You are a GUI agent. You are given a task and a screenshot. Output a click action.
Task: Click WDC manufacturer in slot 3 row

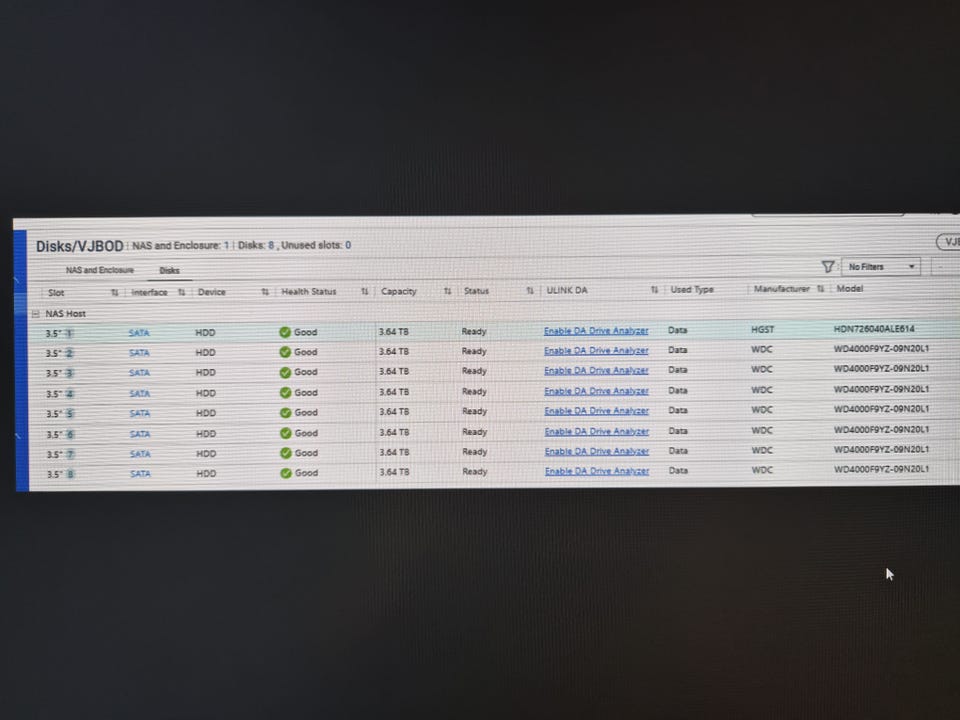click(762, 369)
